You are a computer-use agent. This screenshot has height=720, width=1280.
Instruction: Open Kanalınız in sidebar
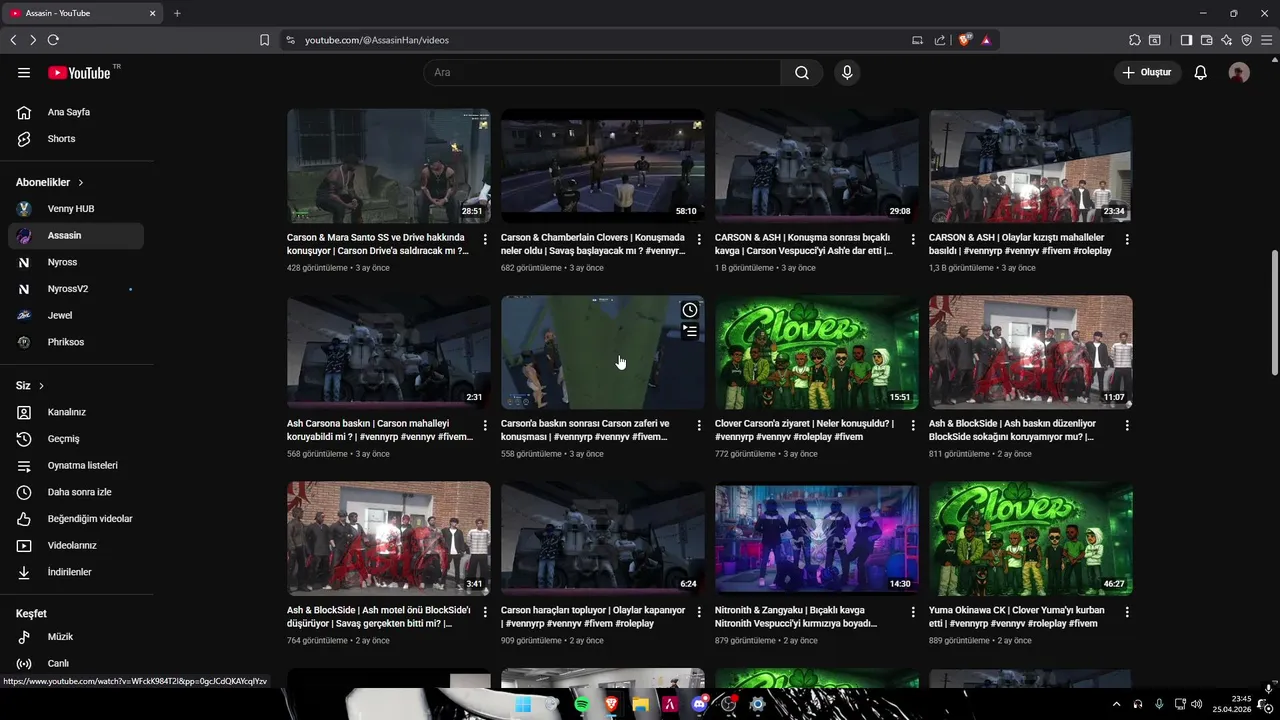coord(76,412)
